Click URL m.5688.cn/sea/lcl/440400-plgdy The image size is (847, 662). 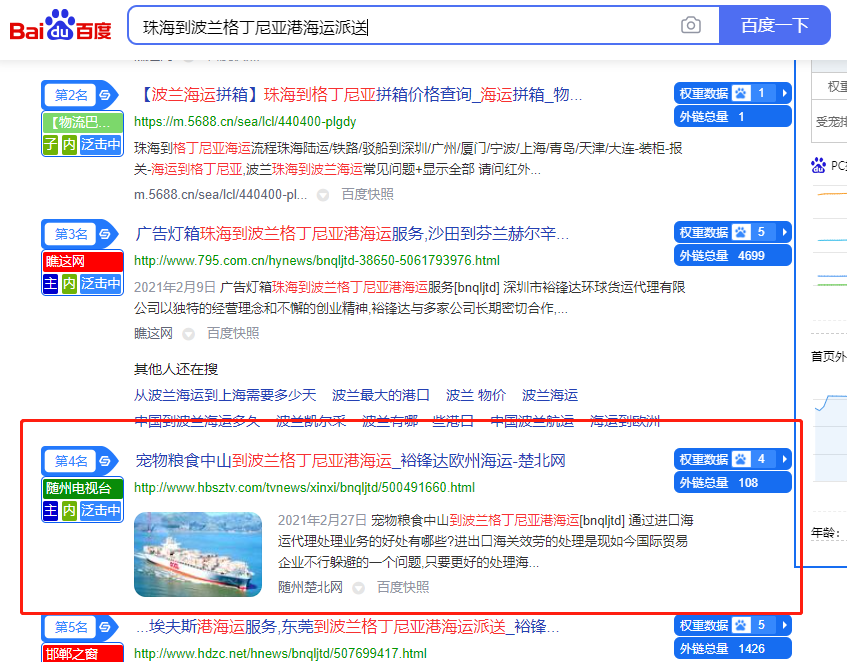pyautogui.click(x=245, y=122)
